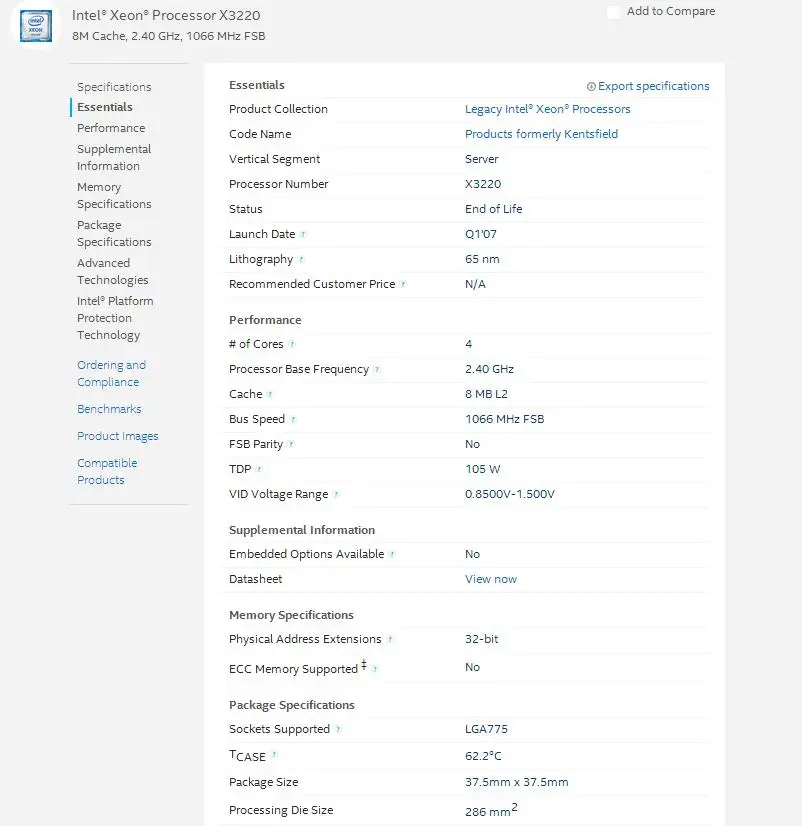The image size is (802, 826).
Task: Show Recommended Customer Price help tooltip
Action: pyautogui.click(x=404, y=284)
